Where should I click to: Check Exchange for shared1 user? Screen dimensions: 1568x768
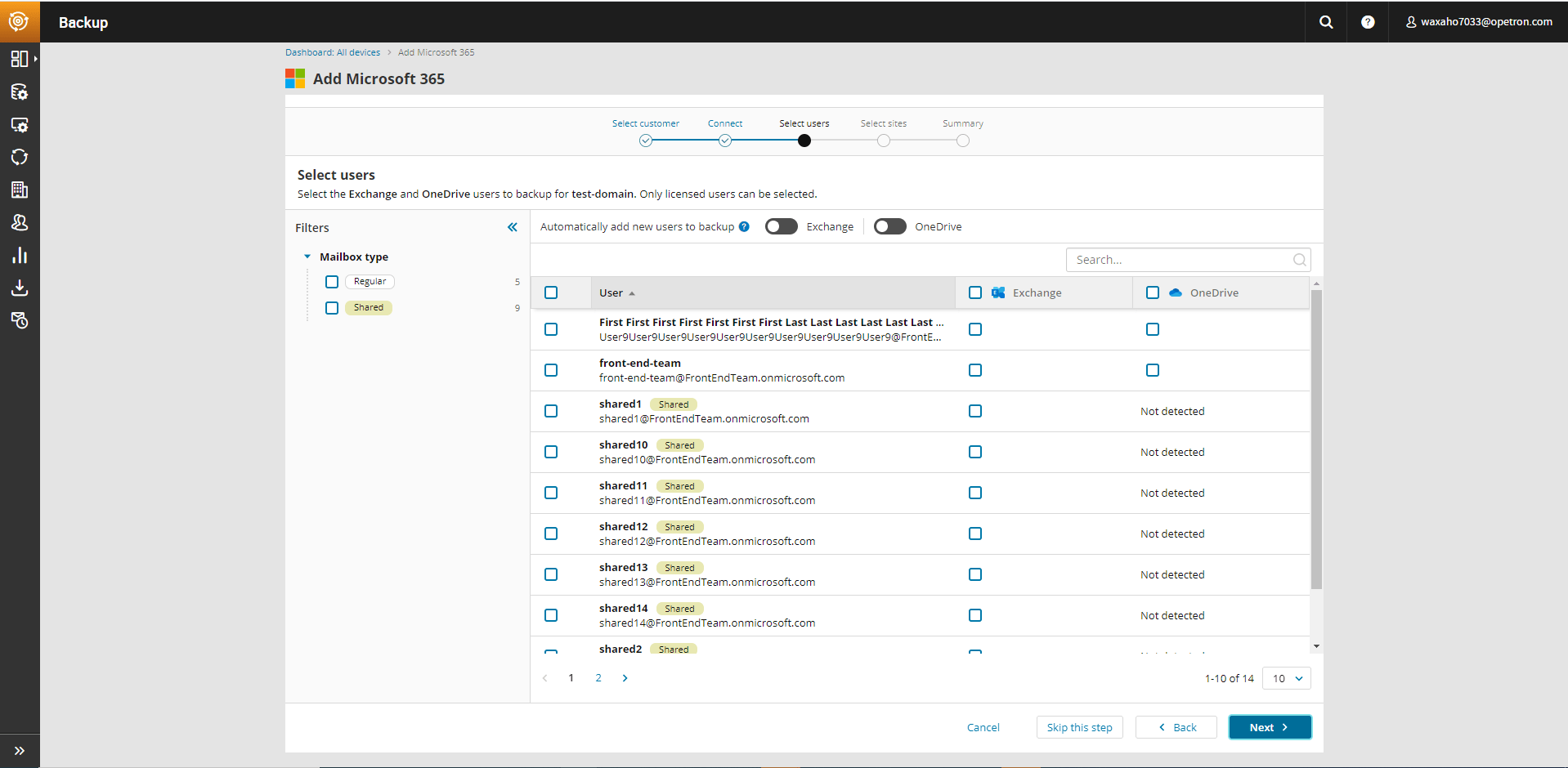point(975,411)
